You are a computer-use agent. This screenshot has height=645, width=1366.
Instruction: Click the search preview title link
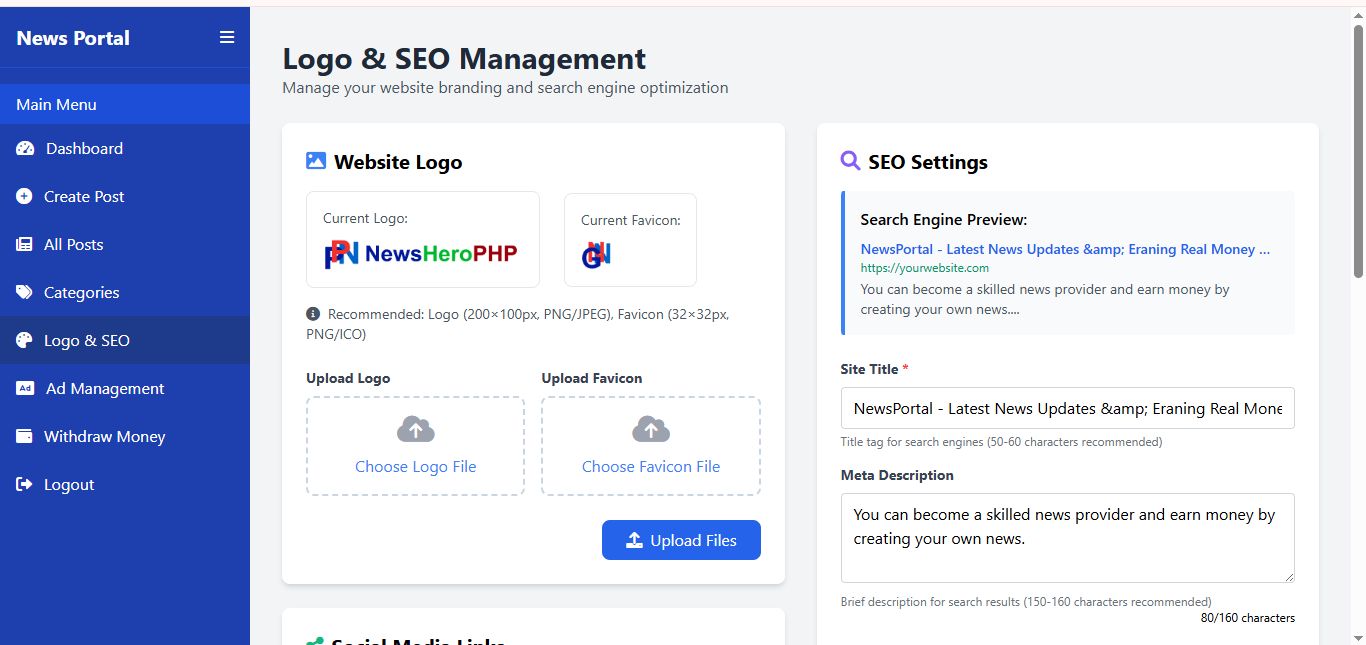tap(1065, 250)
